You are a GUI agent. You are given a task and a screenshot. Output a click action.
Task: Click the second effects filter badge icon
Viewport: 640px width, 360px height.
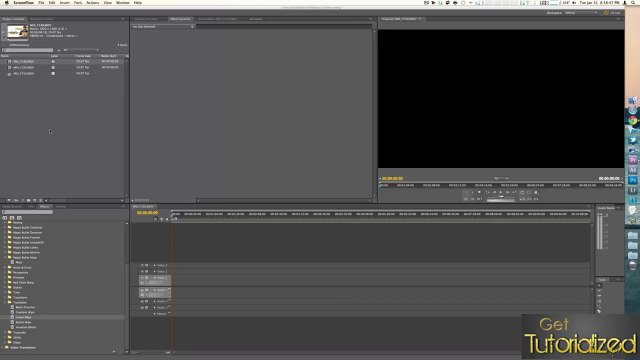point(12,218)
